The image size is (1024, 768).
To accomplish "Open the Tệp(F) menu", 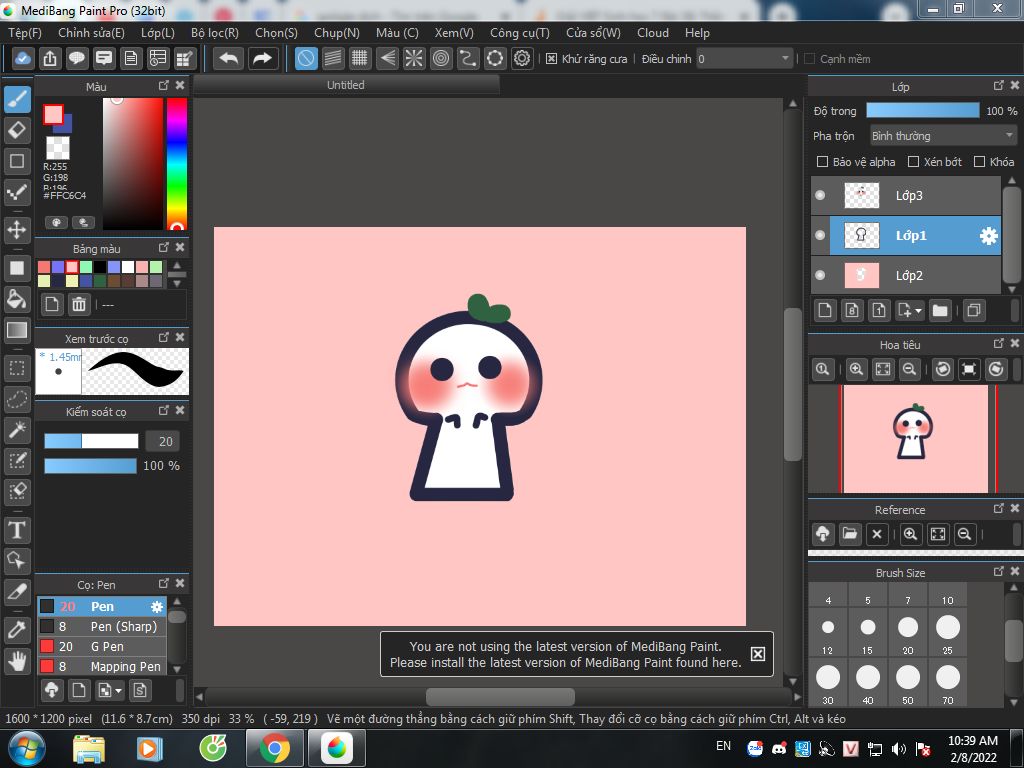I will click(25, 33).
